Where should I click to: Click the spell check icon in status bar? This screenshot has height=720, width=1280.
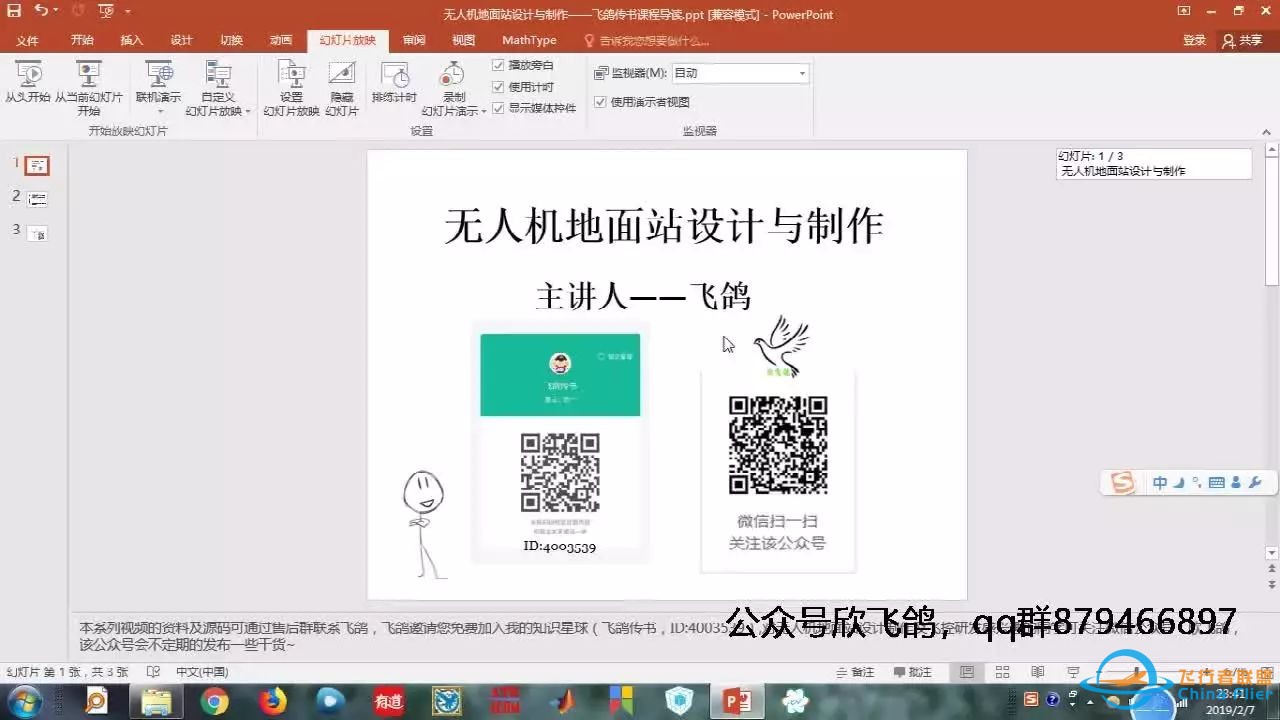153,672
